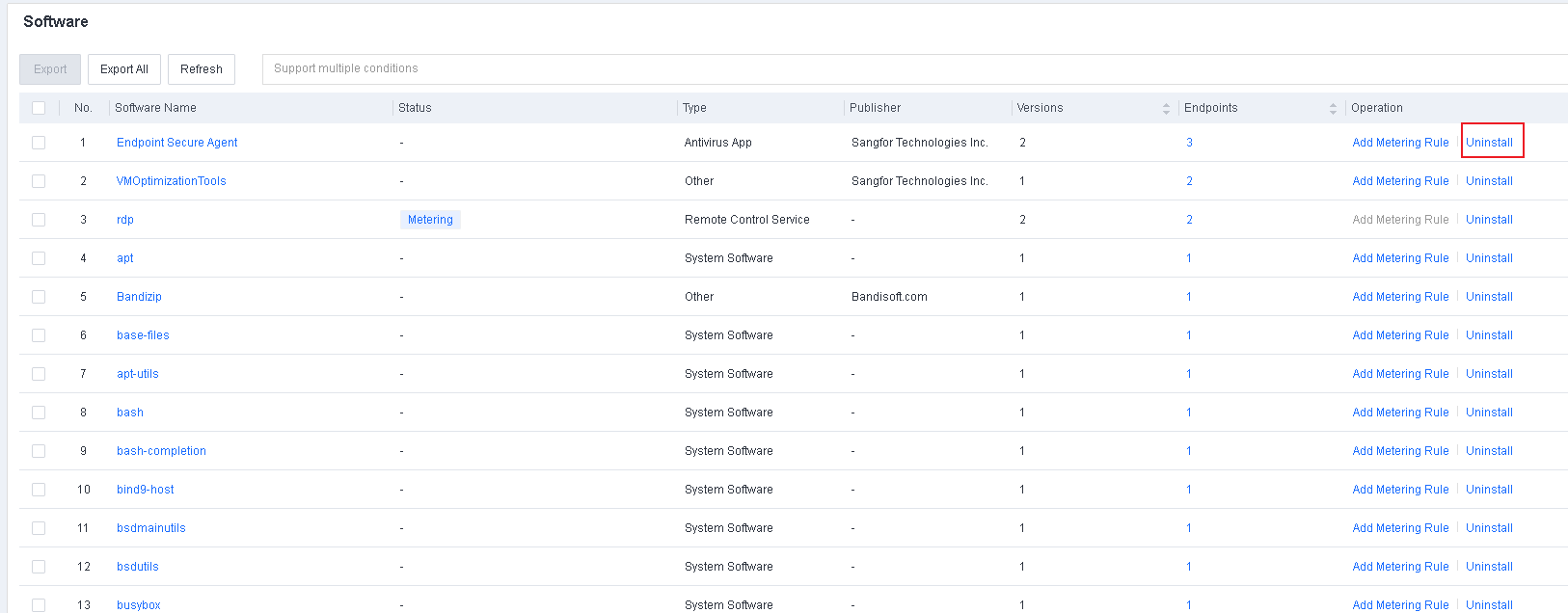Toggle checkbox for bash-completion row
The width and height of the screenshot is (1568, 613).
click(39, 451)
